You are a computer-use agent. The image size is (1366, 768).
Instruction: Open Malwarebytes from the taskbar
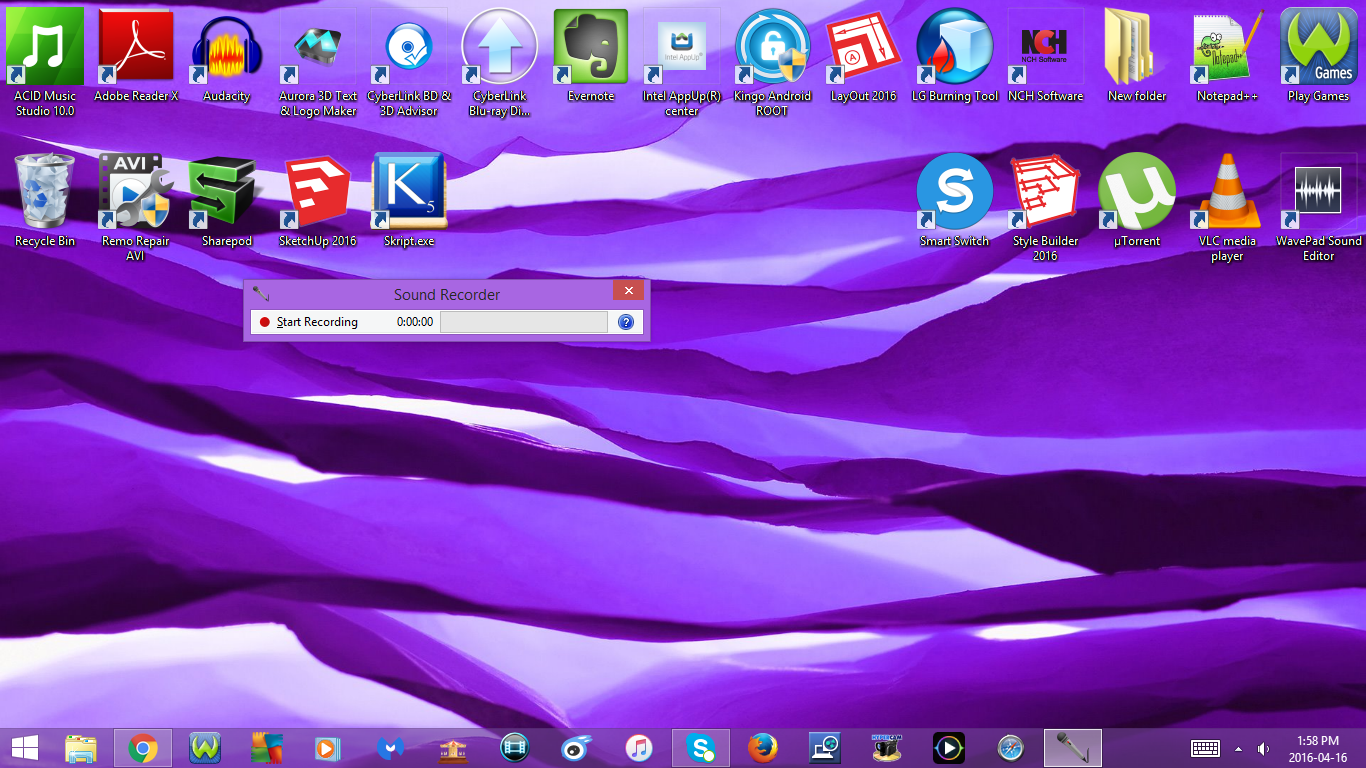[x=391, y=748]
